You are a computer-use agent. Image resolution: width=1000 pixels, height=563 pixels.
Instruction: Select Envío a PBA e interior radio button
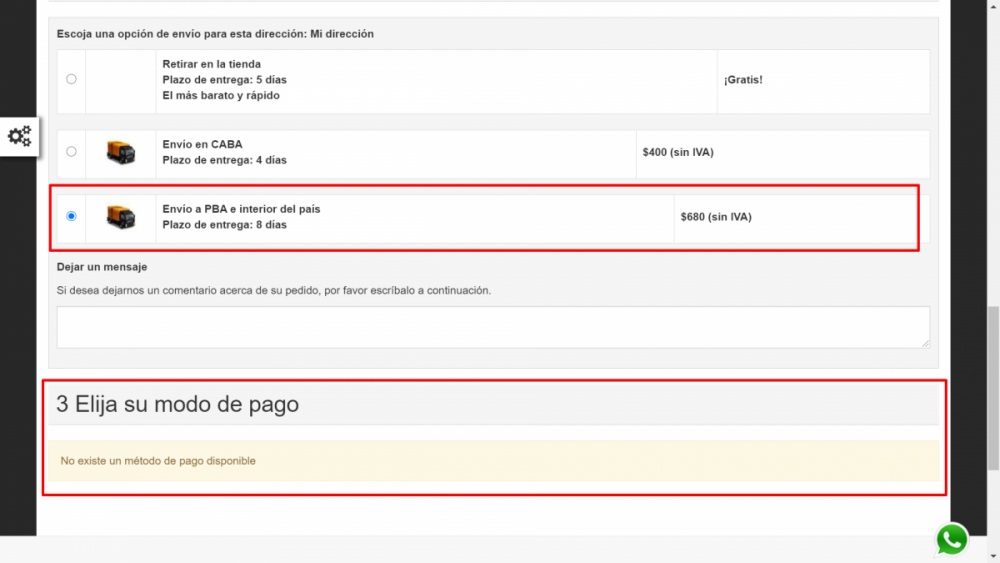[x=71, y=216]
